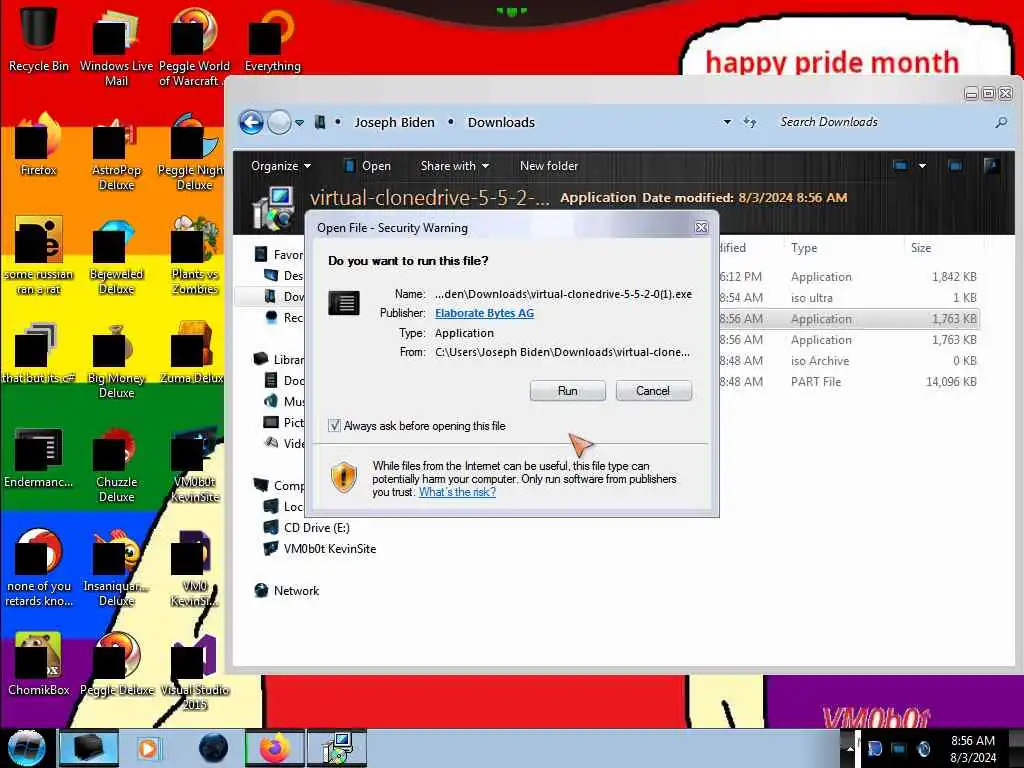
Task: Select the Firefox desktop icon
Action: [x=39, y=145]
